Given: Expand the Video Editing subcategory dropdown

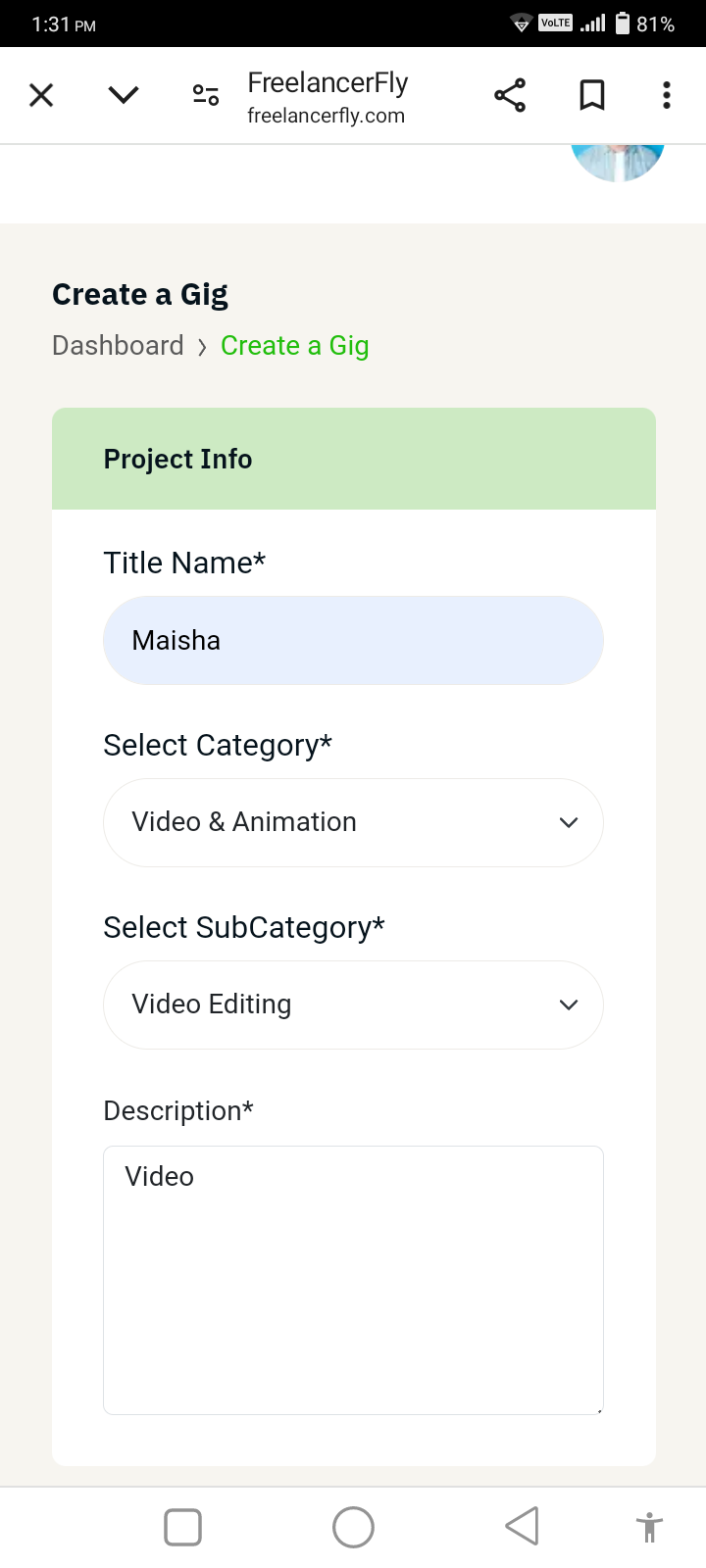Looking at the screenshot, I should (x=353, y=1005).
